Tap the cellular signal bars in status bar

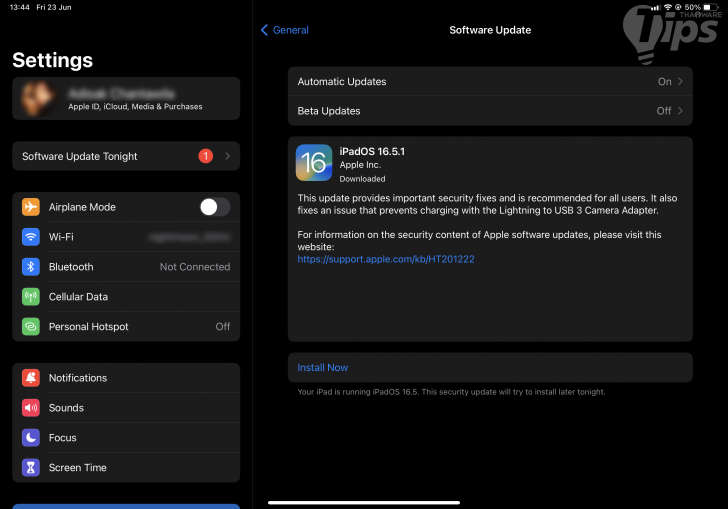click(655, 7)
